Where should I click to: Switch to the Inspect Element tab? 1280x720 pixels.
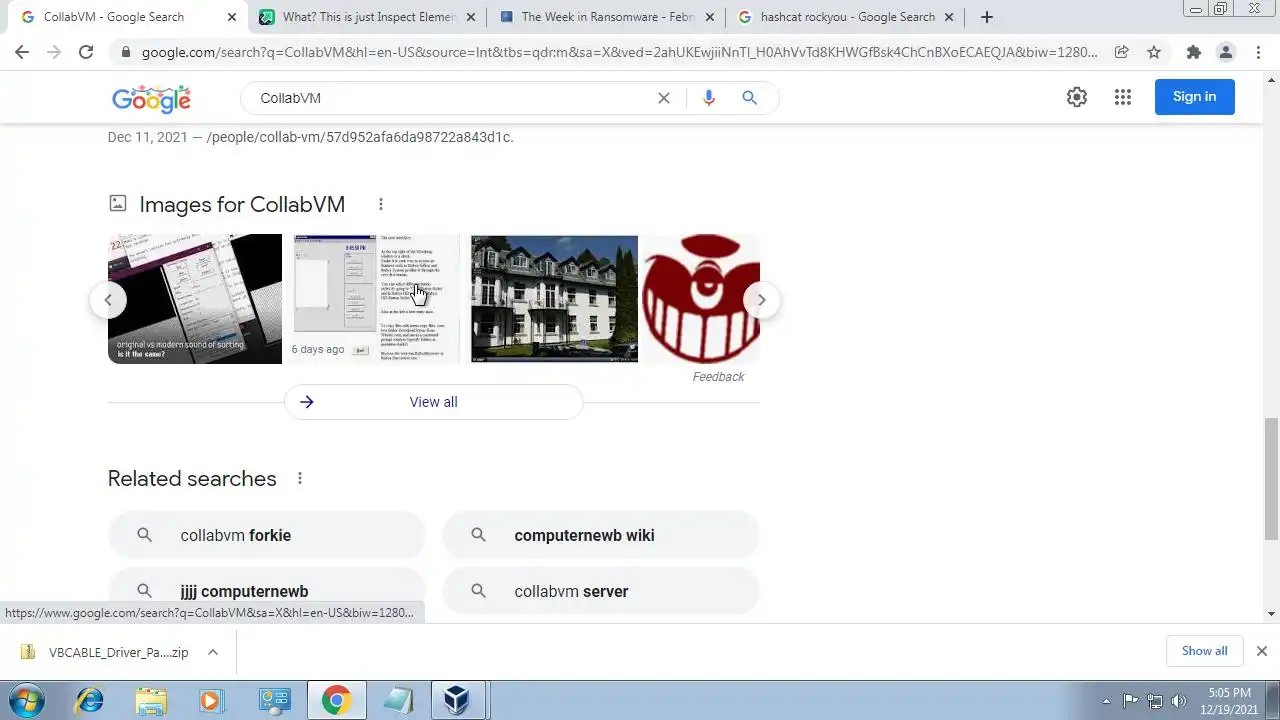coord(367,17)
